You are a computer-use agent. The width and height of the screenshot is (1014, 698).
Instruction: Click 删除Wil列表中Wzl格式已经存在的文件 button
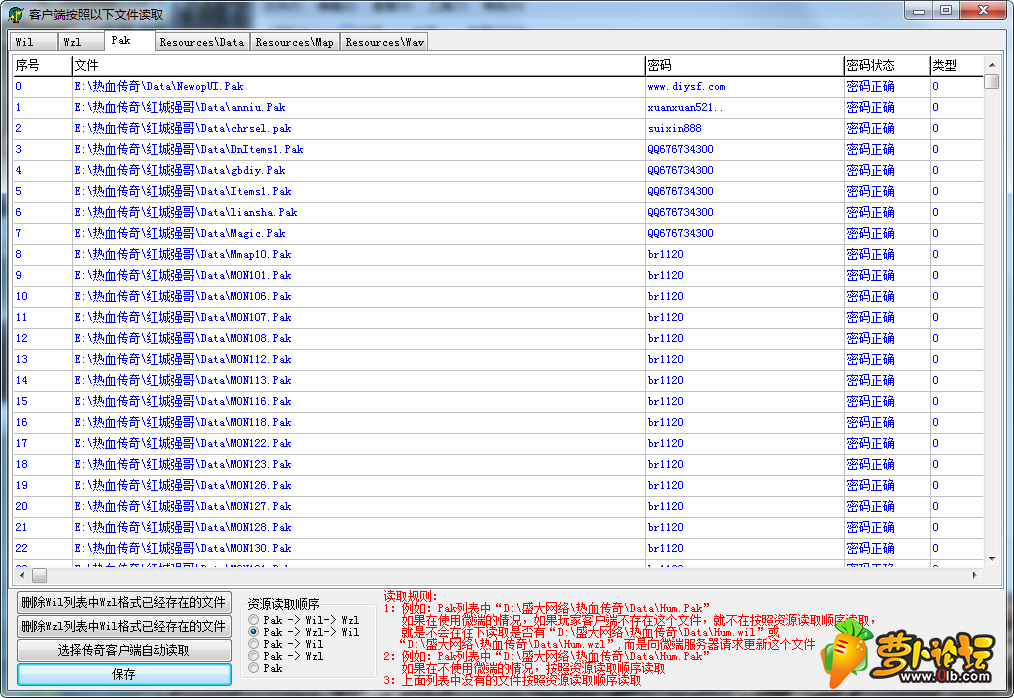click(x=124, y=602)
